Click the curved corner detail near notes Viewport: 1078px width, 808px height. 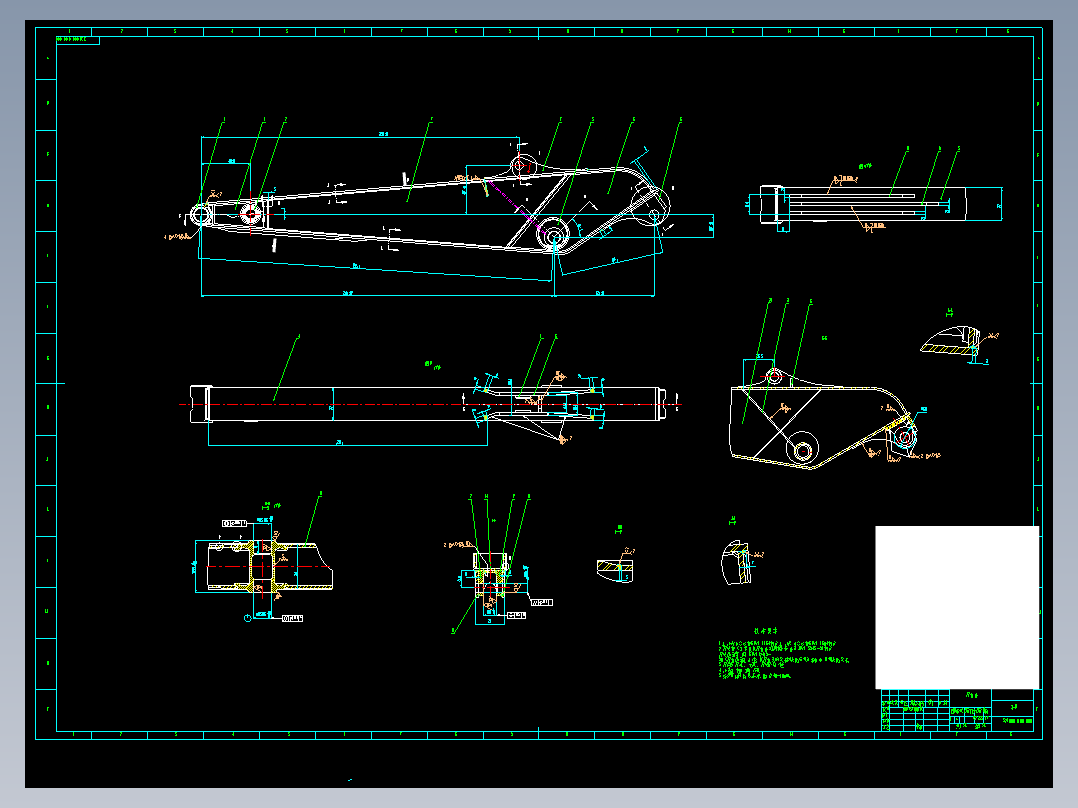tap(737, 563)
